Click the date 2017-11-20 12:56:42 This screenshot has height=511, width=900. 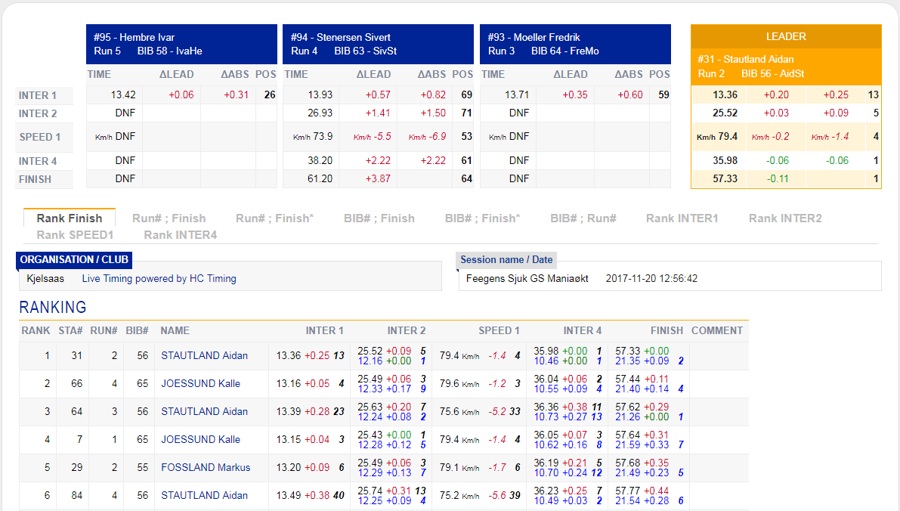point(651,278)
